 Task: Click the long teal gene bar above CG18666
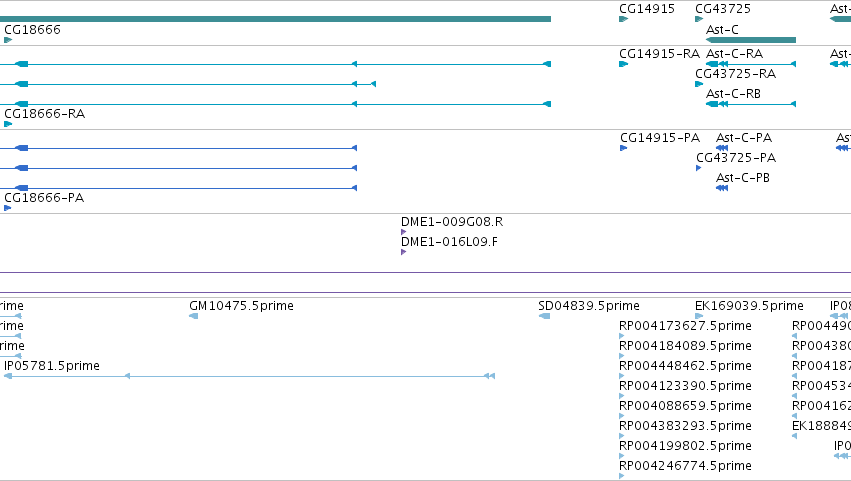275,19
